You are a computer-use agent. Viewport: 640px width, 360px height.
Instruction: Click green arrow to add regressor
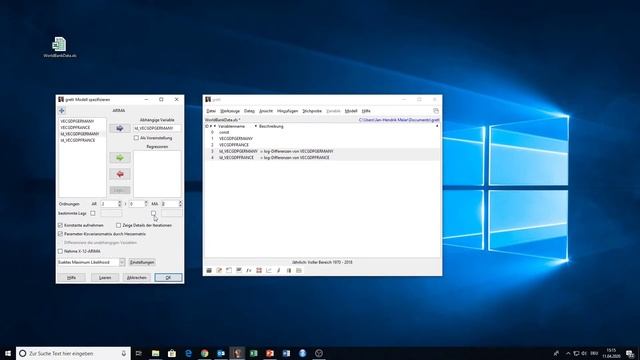(120, 158)
